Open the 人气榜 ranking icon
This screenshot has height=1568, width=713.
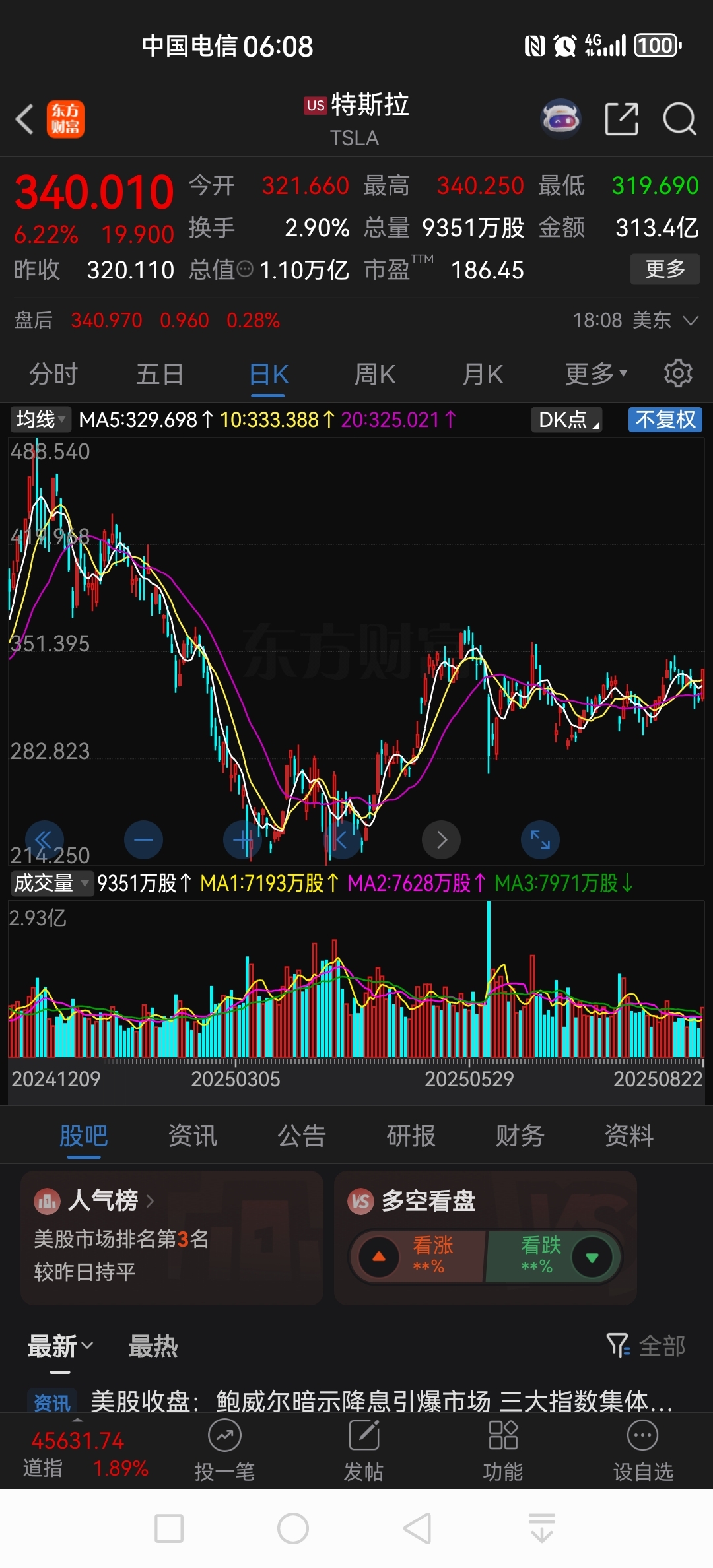tap(47, 1200)
